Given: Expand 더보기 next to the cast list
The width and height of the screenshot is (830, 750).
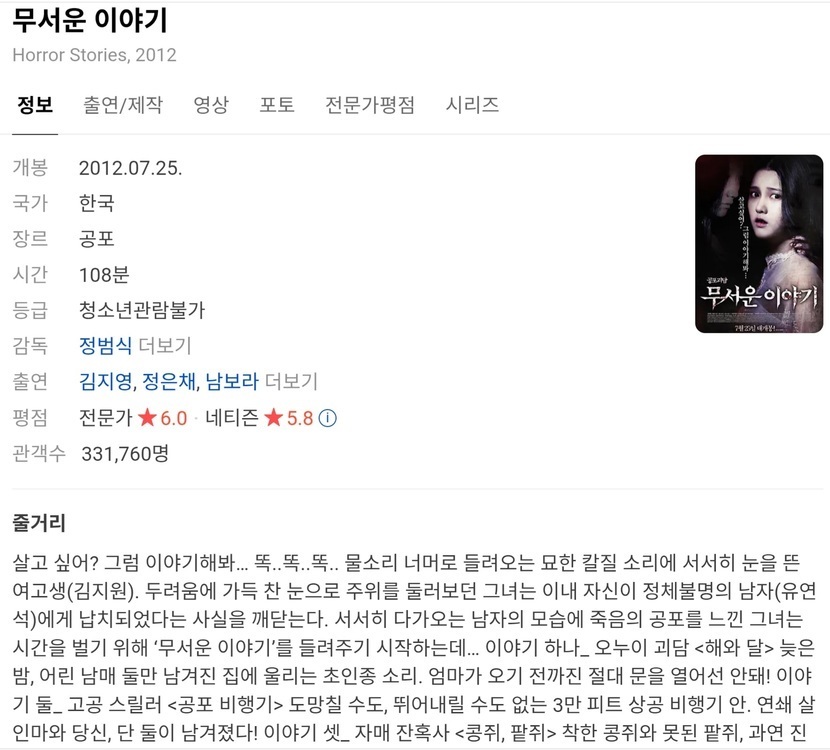Looking at the screenshot, I should point(291,381).
